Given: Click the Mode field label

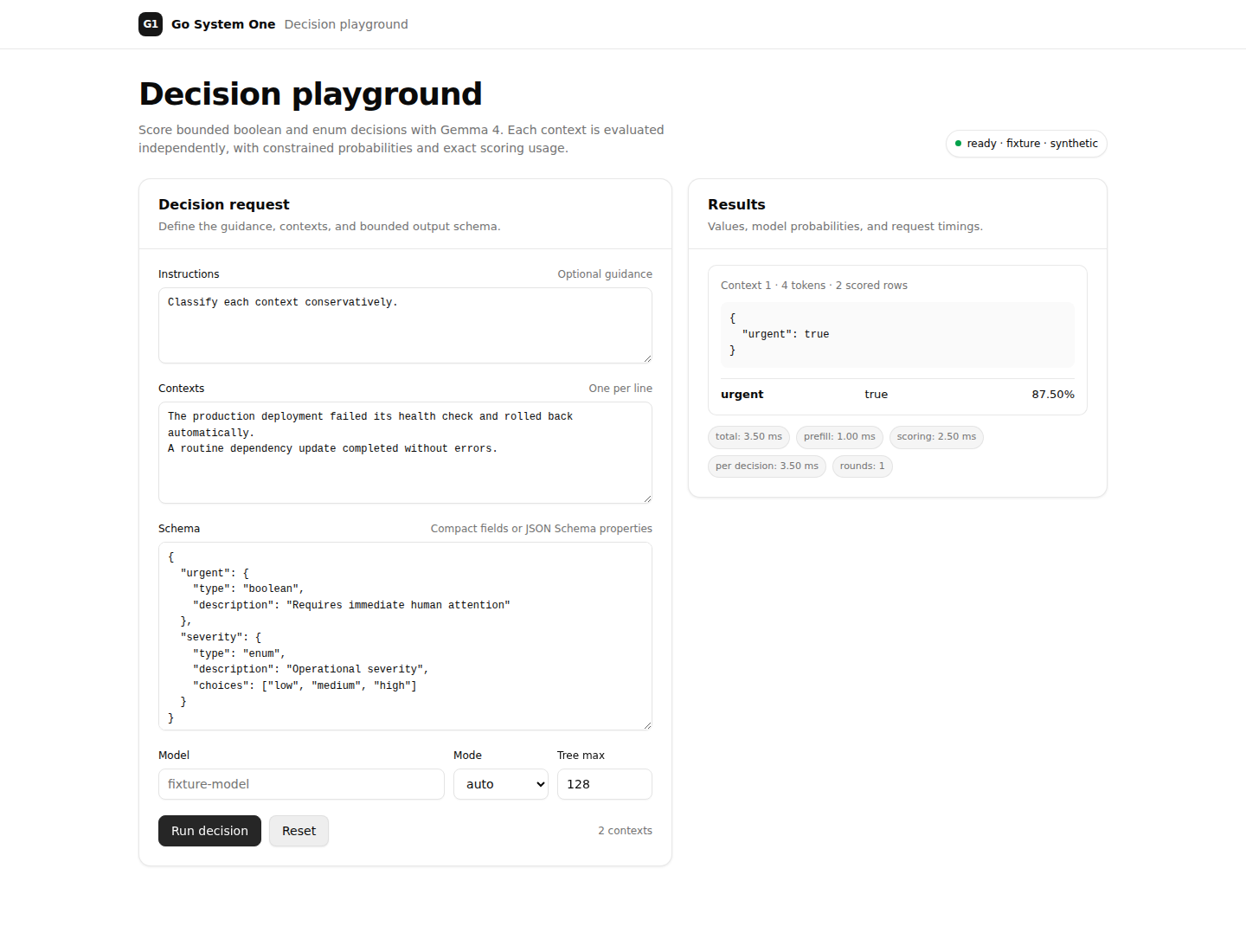Looking at the screenshot, I should 467,756.
